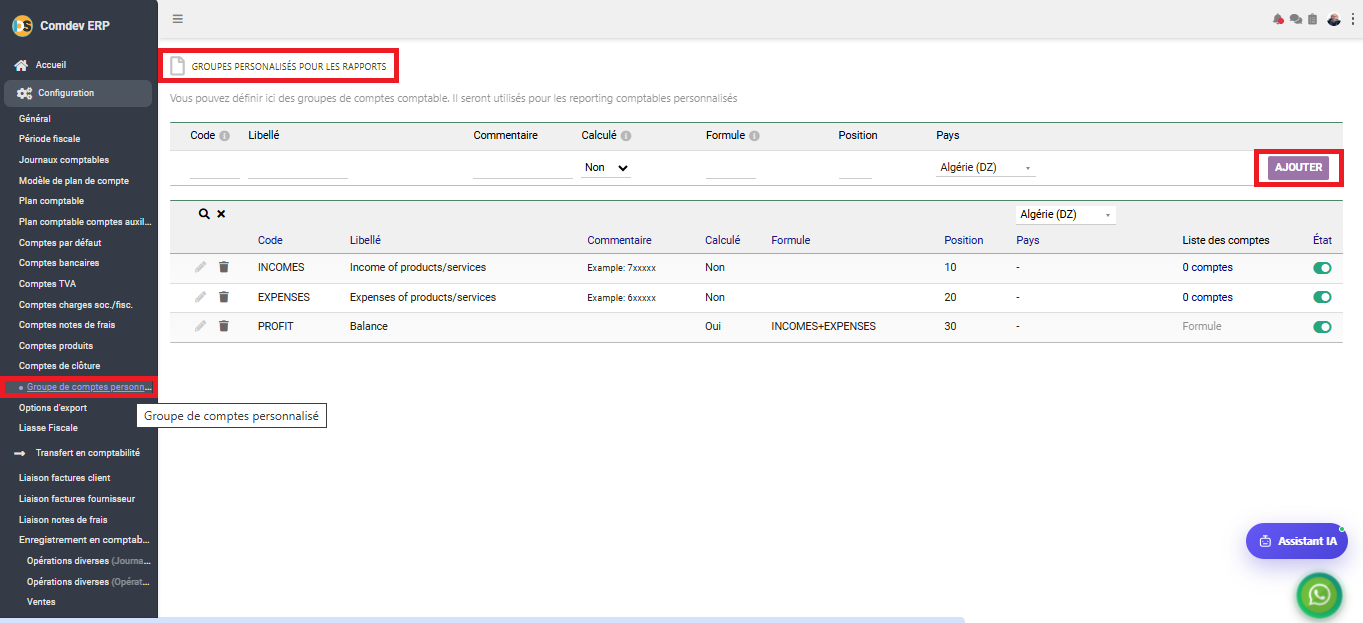Viewport: 1363px width, 623px height.
Task: Sort the list by Code column header
Action: click(270, 240)
